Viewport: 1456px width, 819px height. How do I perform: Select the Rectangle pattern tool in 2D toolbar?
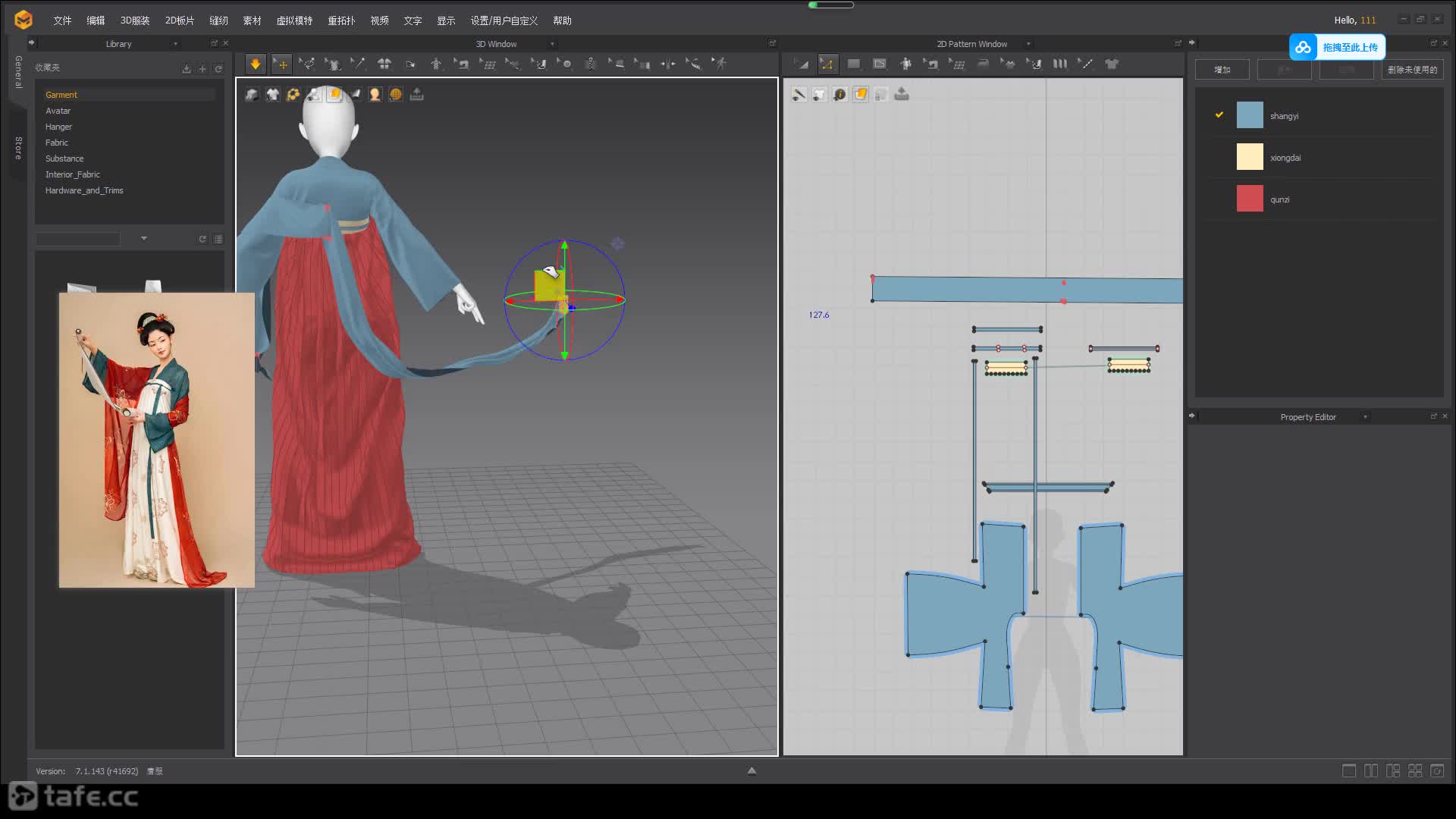[853, 64]
